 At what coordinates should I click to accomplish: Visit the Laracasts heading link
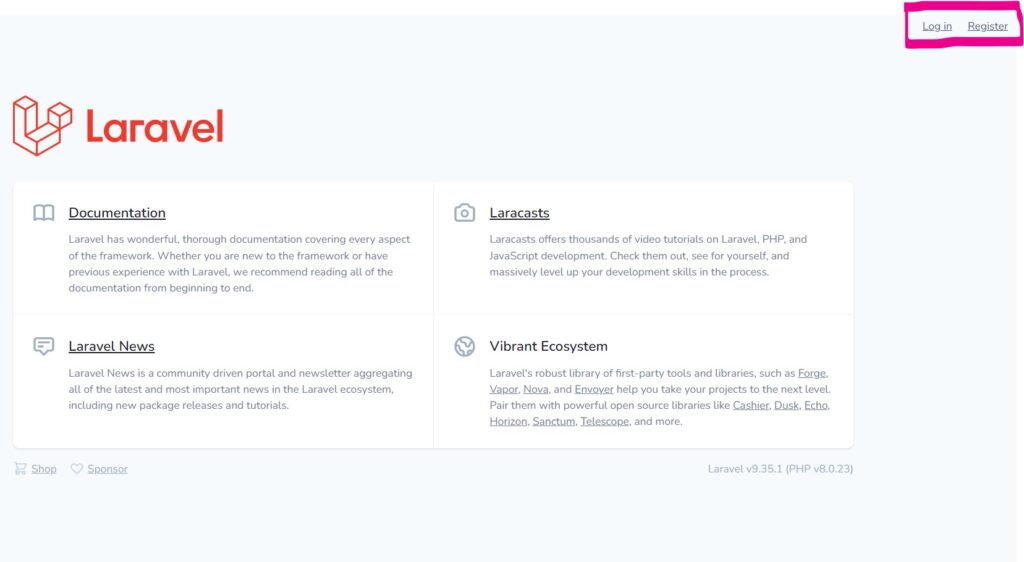tap(519, 213)
